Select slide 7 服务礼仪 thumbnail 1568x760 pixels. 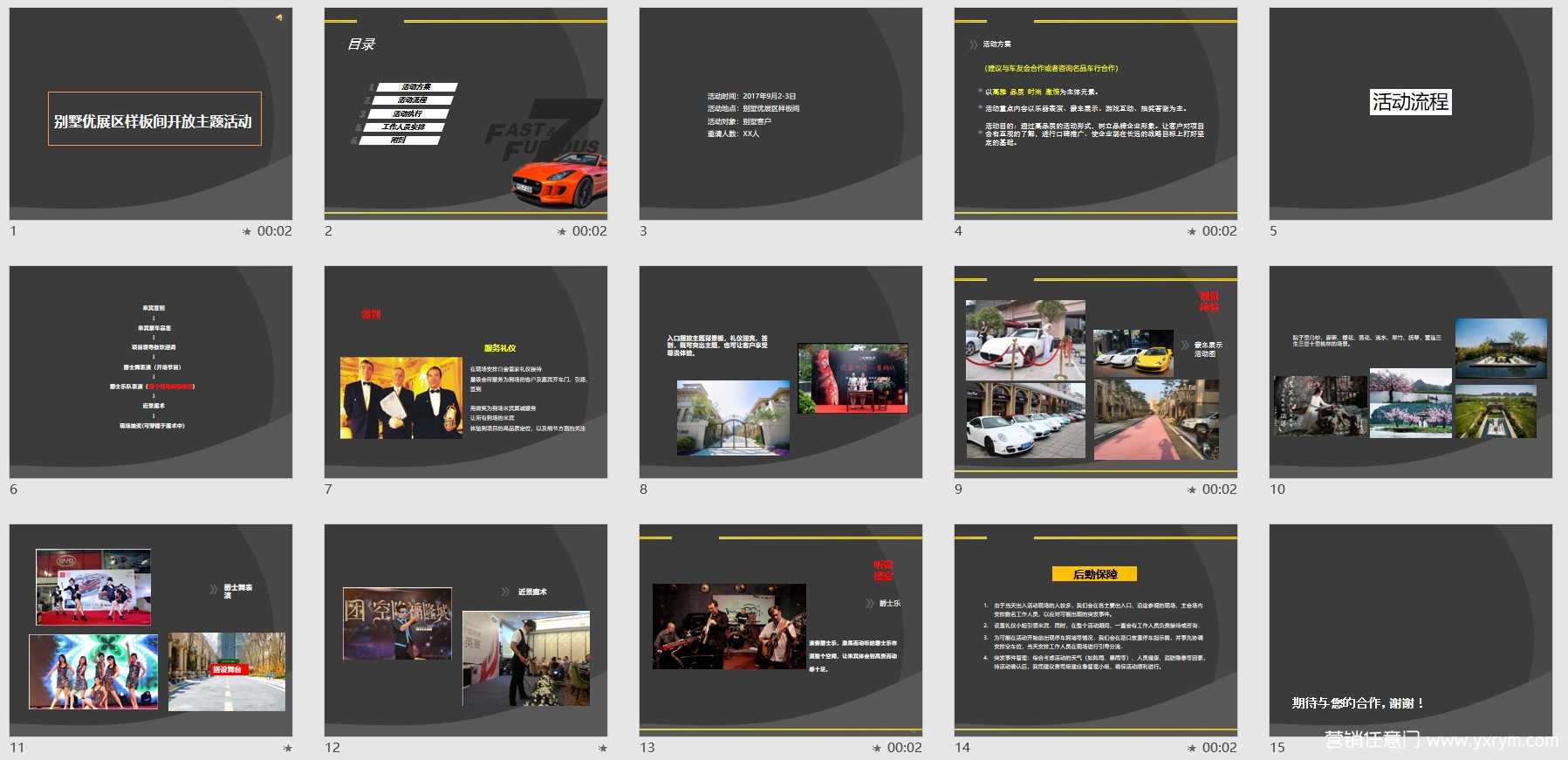466,372
